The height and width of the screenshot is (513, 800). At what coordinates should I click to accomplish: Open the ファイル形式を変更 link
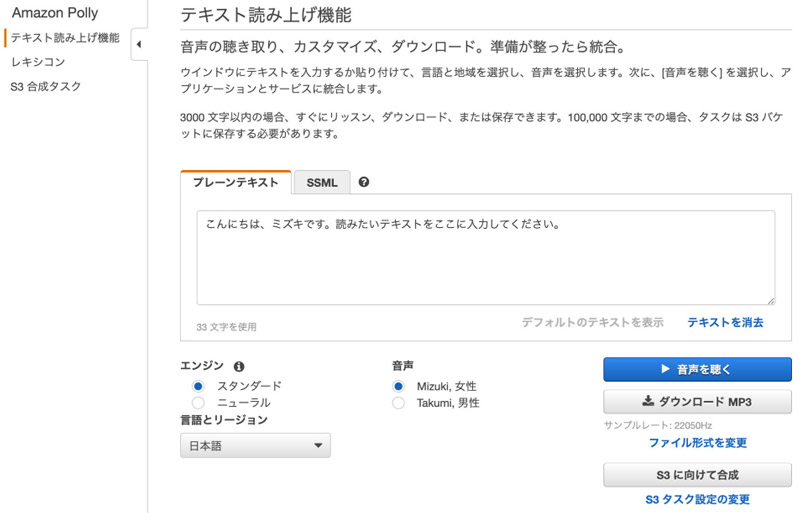click(x=697, y=443)
